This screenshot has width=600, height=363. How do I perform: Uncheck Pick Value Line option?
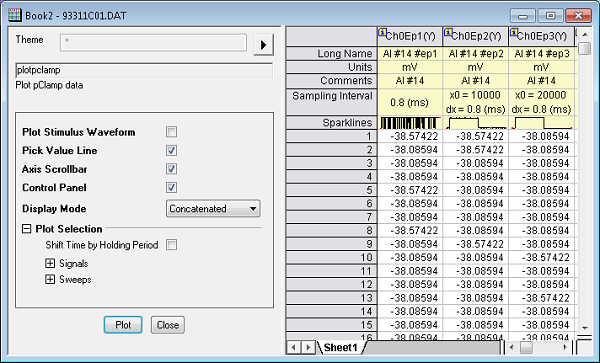click(171, 150)
